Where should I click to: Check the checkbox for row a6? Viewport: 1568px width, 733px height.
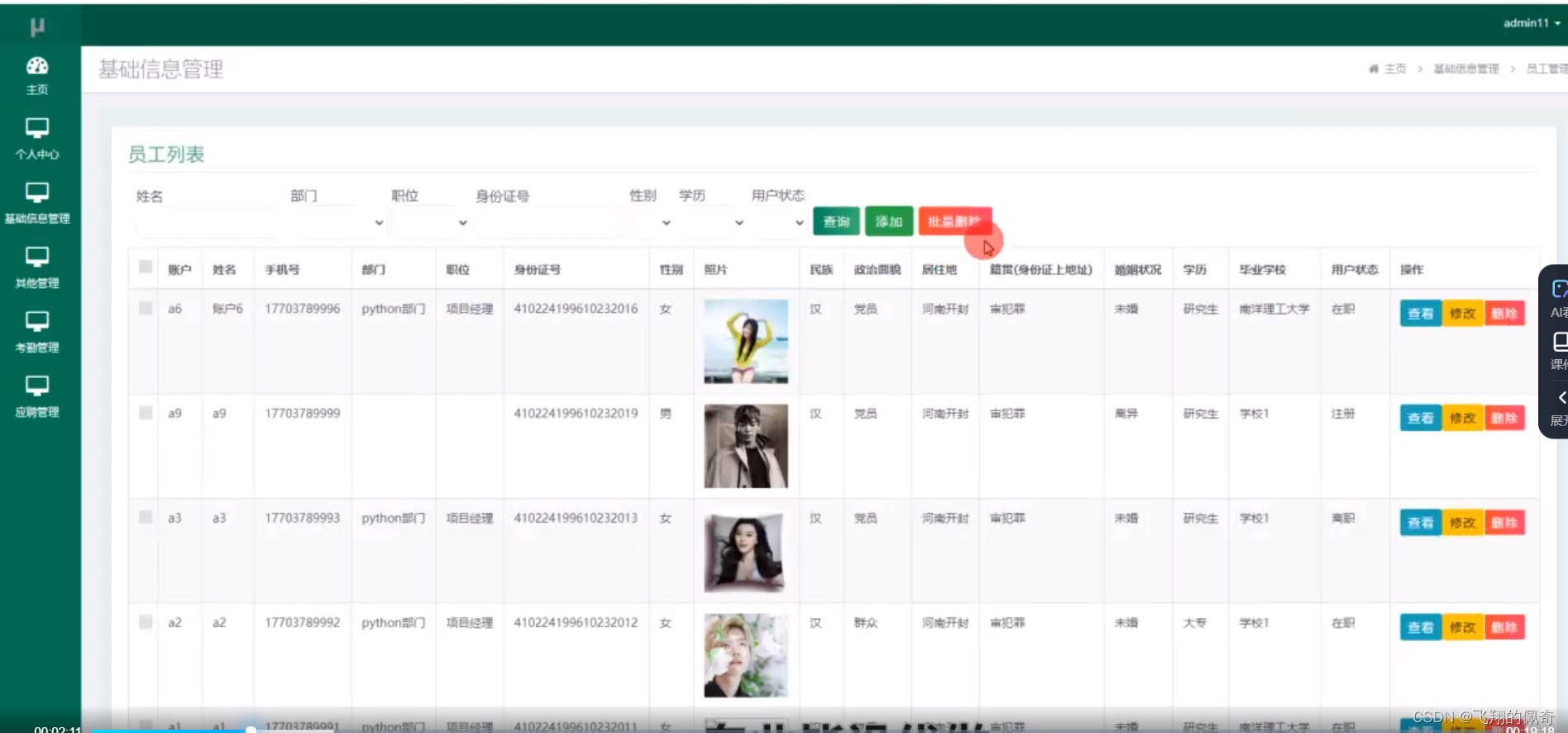tap(146, 308)
